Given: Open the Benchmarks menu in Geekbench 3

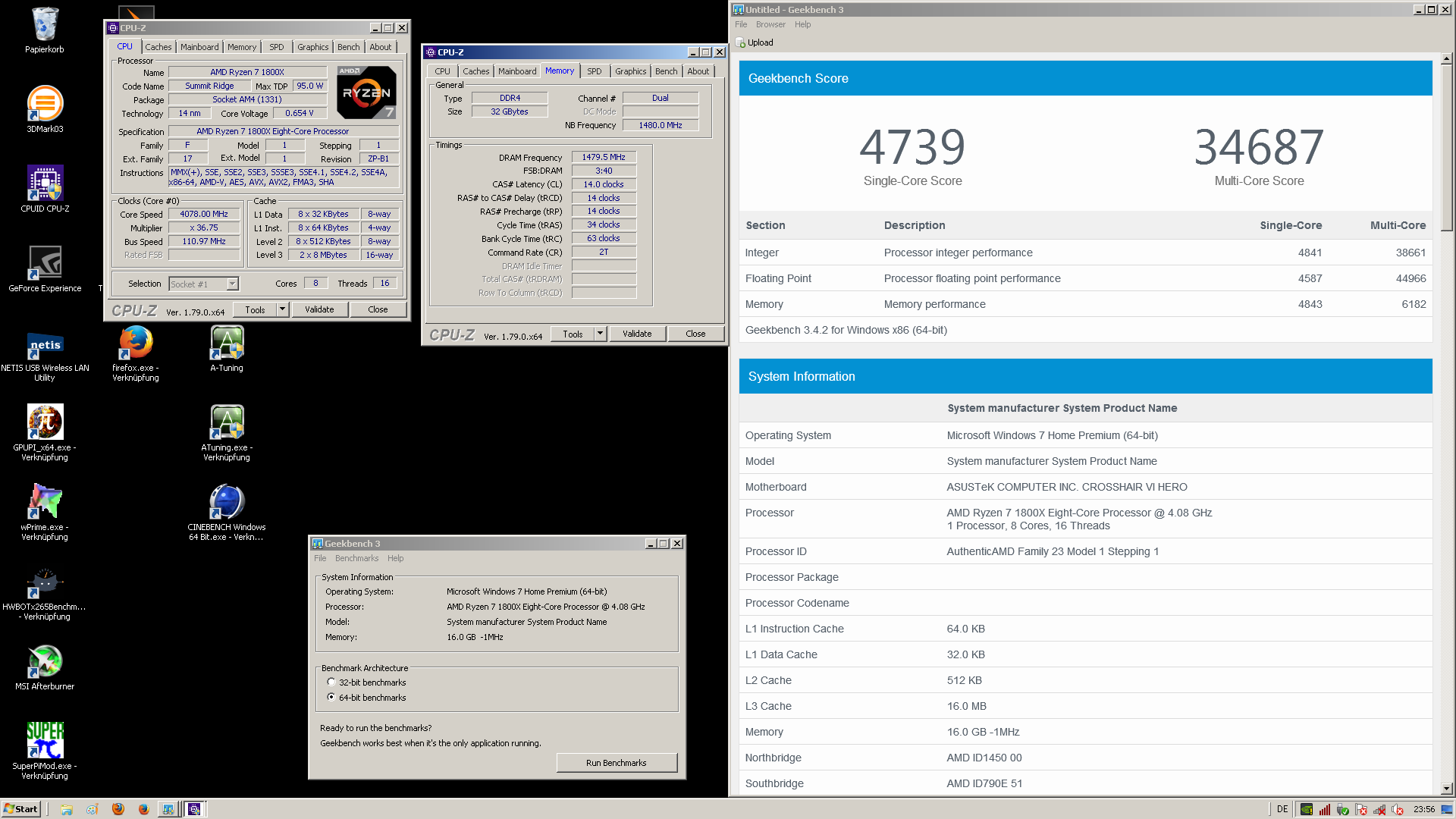Looking at the screenshot, I should point(356,558).
